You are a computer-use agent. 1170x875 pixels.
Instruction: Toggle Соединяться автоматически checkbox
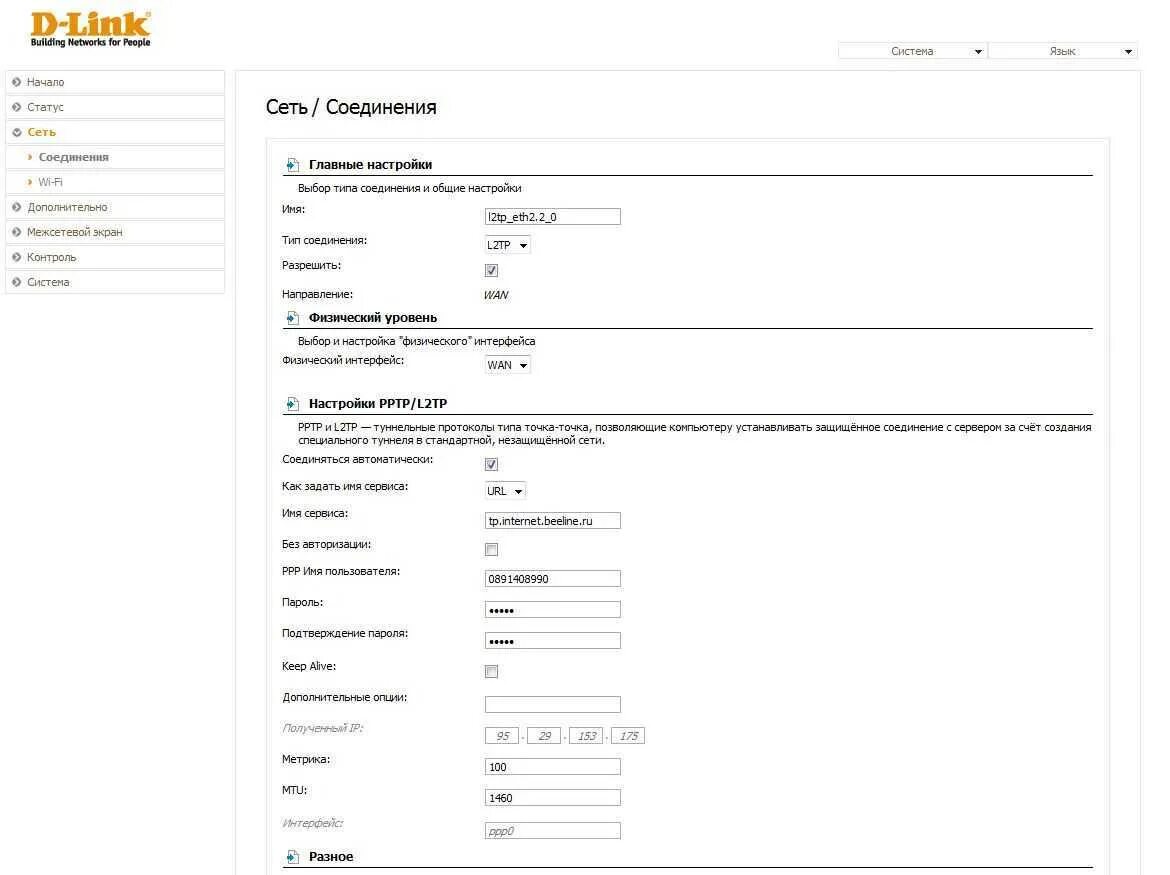pos(491,464)
